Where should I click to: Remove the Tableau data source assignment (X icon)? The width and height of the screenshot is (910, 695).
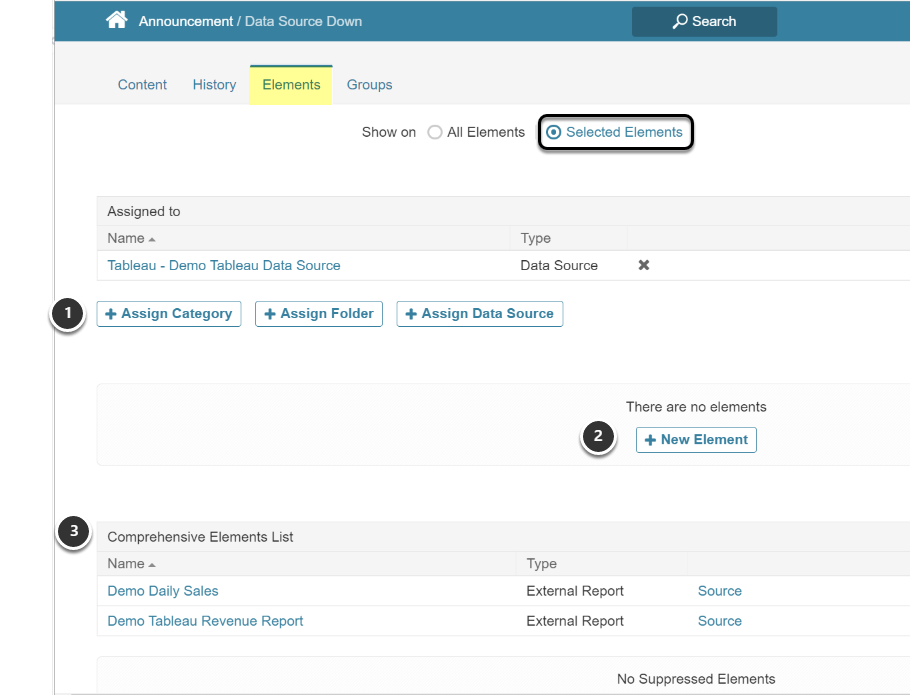point(644,265)
